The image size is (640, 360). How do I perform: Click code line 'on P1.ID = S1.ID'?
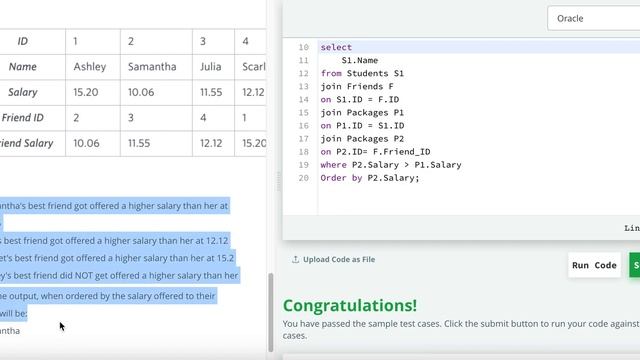[362, 126]
